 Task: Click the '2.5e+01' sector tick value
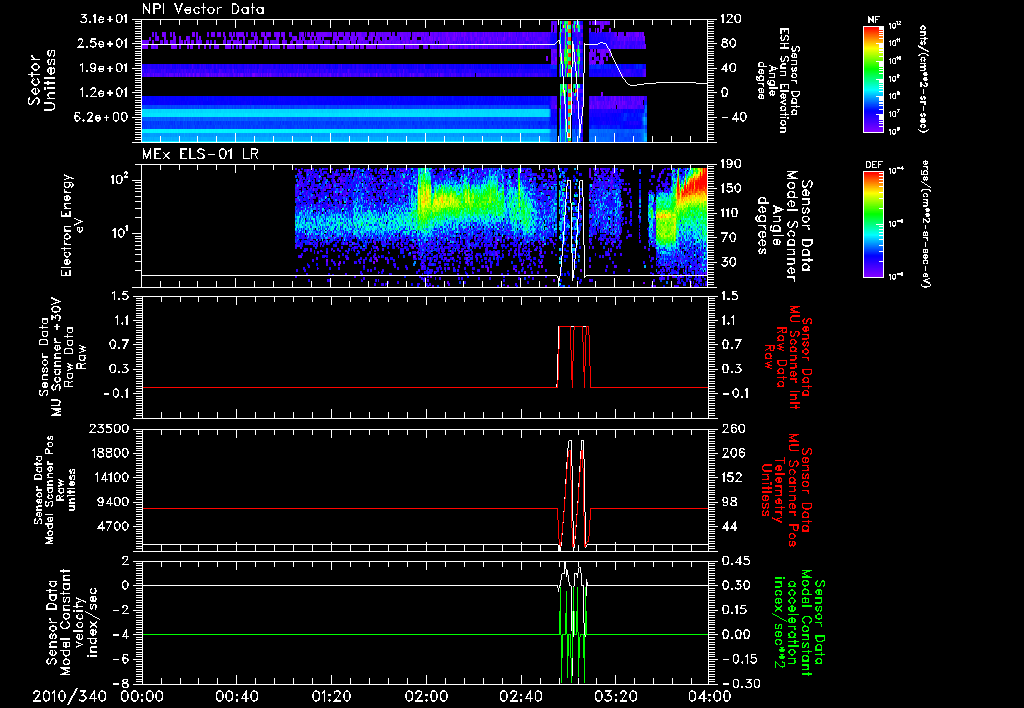(x=104, y=43)
